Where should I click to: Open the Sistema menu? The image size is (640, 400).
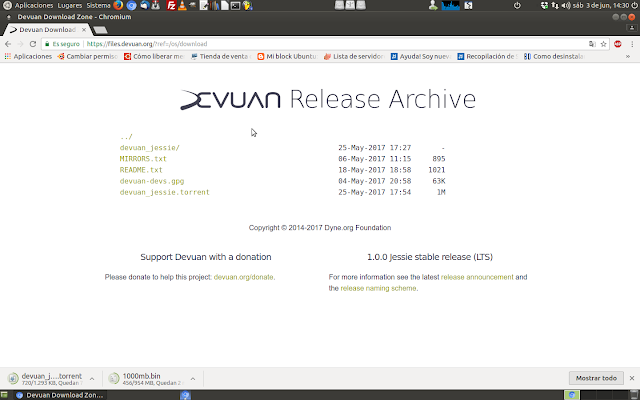tap(98, 5)
